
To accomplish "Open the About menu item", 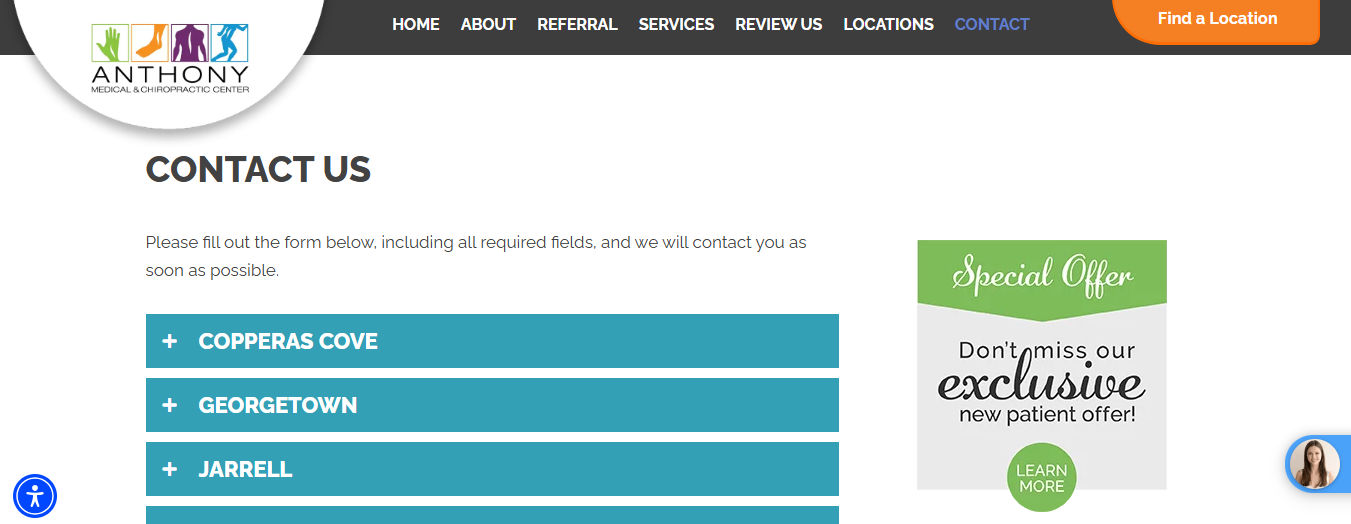I will [x=488, y=24].
